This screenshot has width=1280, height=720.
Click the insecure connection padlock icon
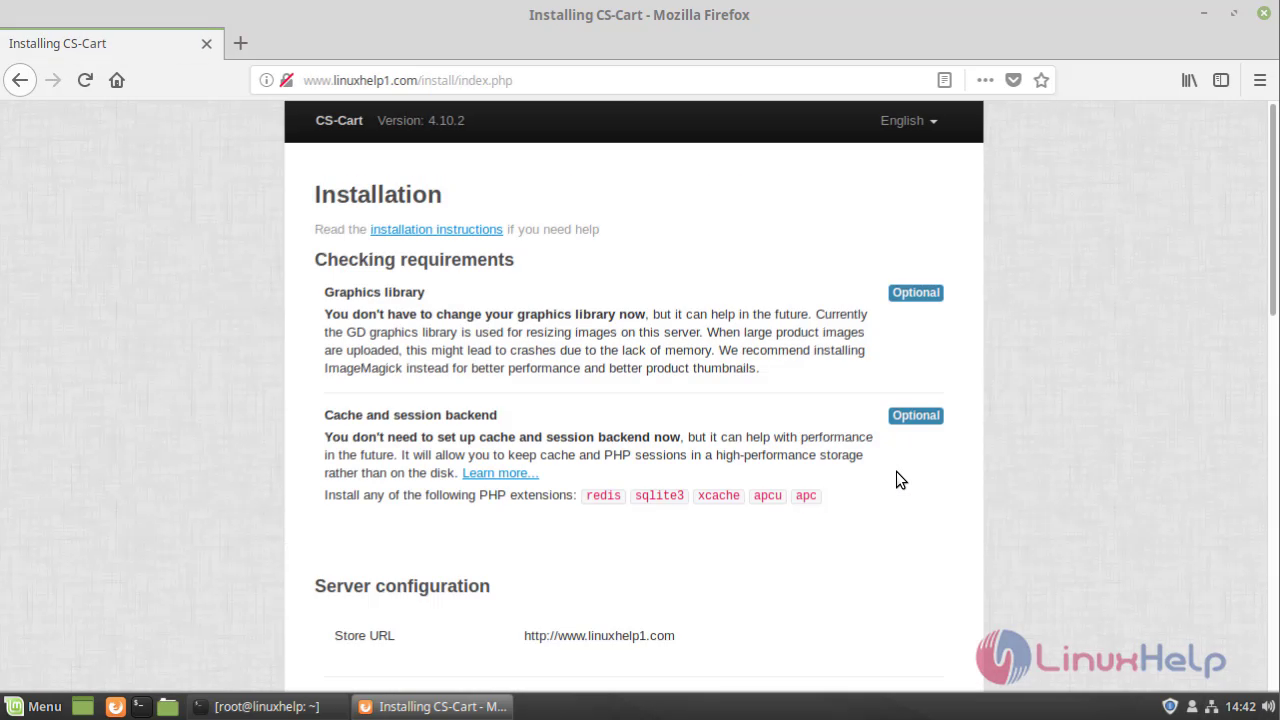[x=286, y=80]
